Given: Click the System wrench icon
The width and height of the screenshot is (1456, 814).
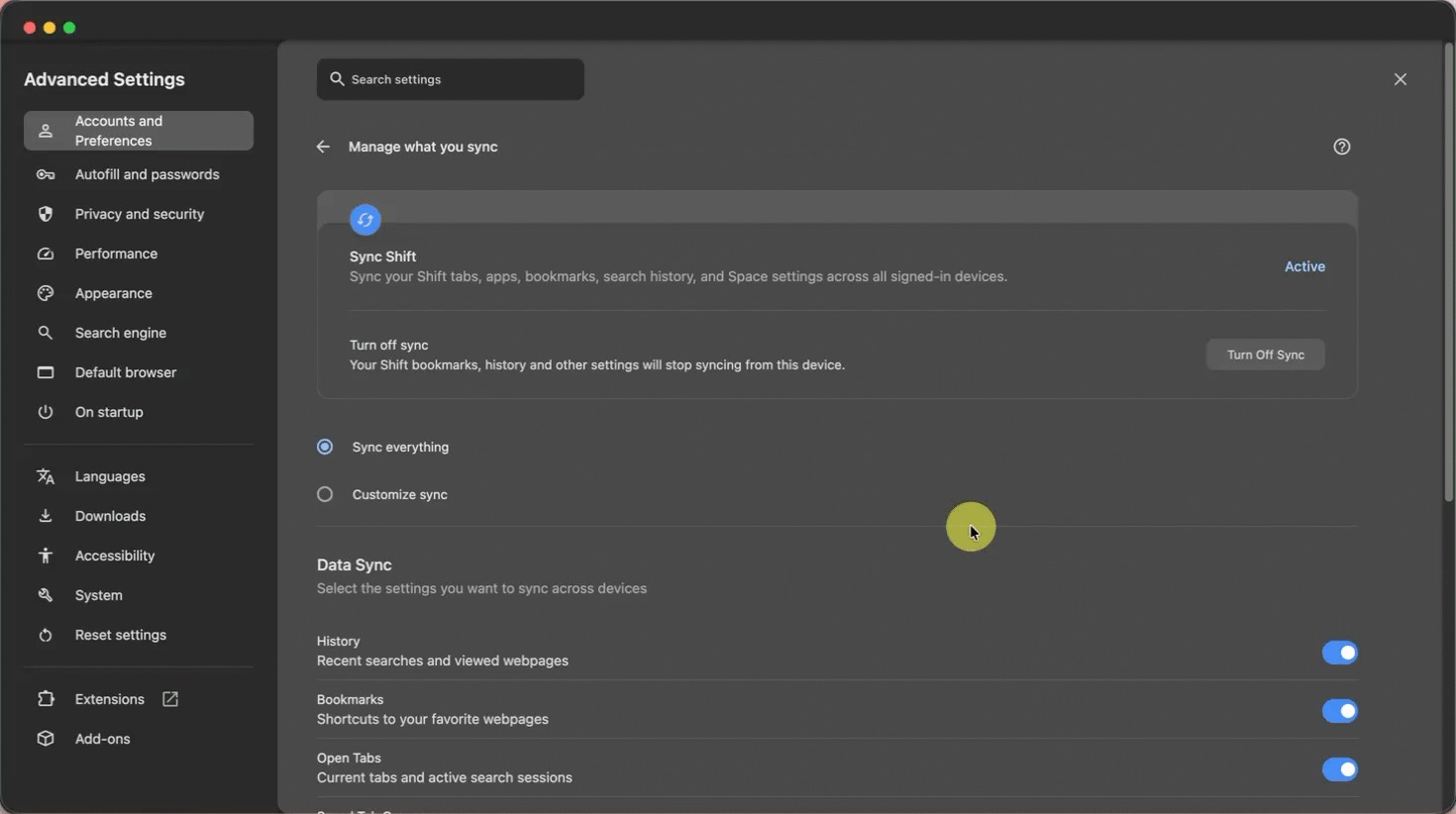Looking at the screenshot, I should tap(46, 595).
